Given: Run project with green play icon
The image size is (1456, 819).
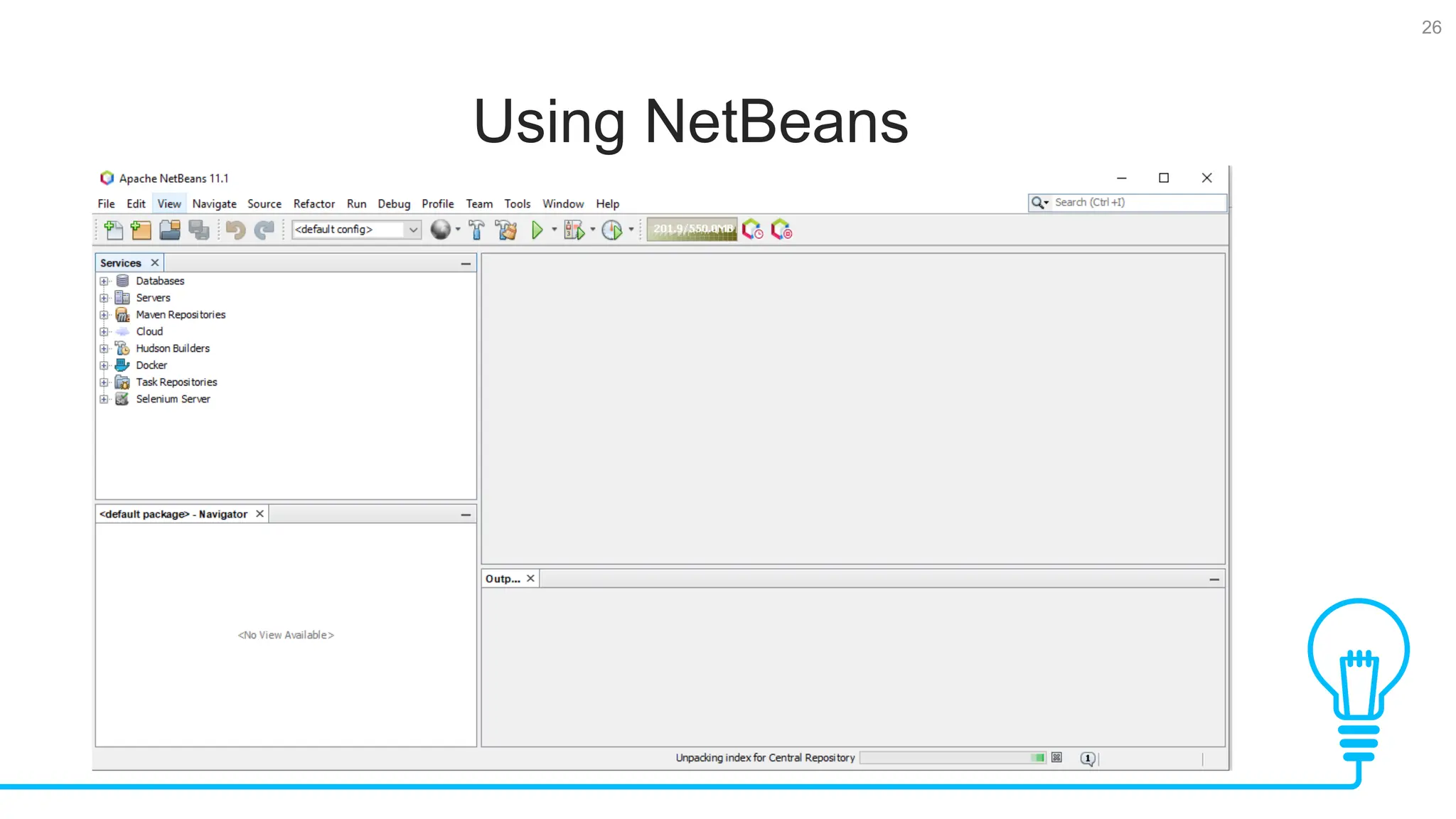Looking at the screenshot, I should 537,230.
